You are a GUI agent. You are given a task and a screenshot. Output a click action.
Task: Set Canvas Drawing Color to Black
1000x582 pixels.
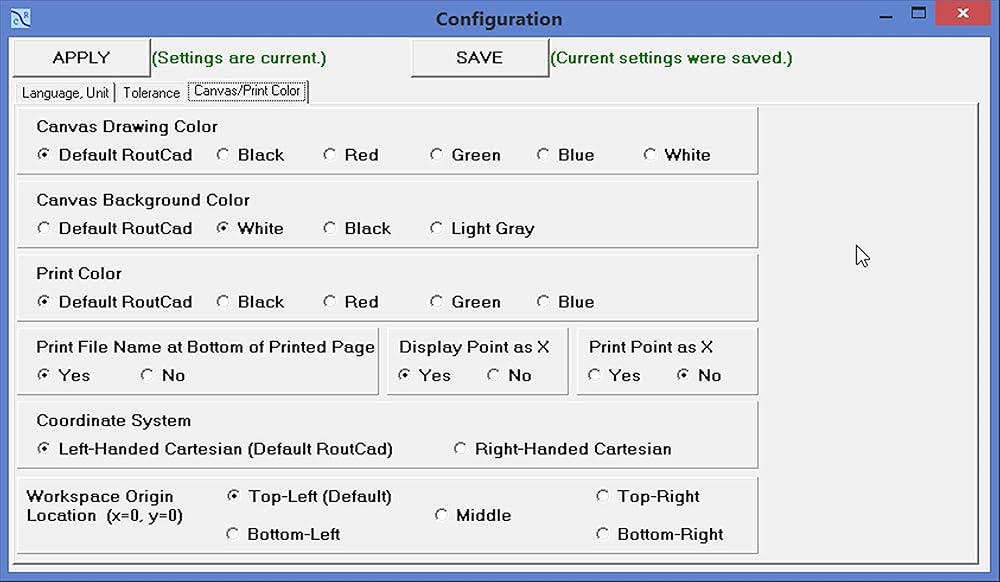(x=223, y=155)
